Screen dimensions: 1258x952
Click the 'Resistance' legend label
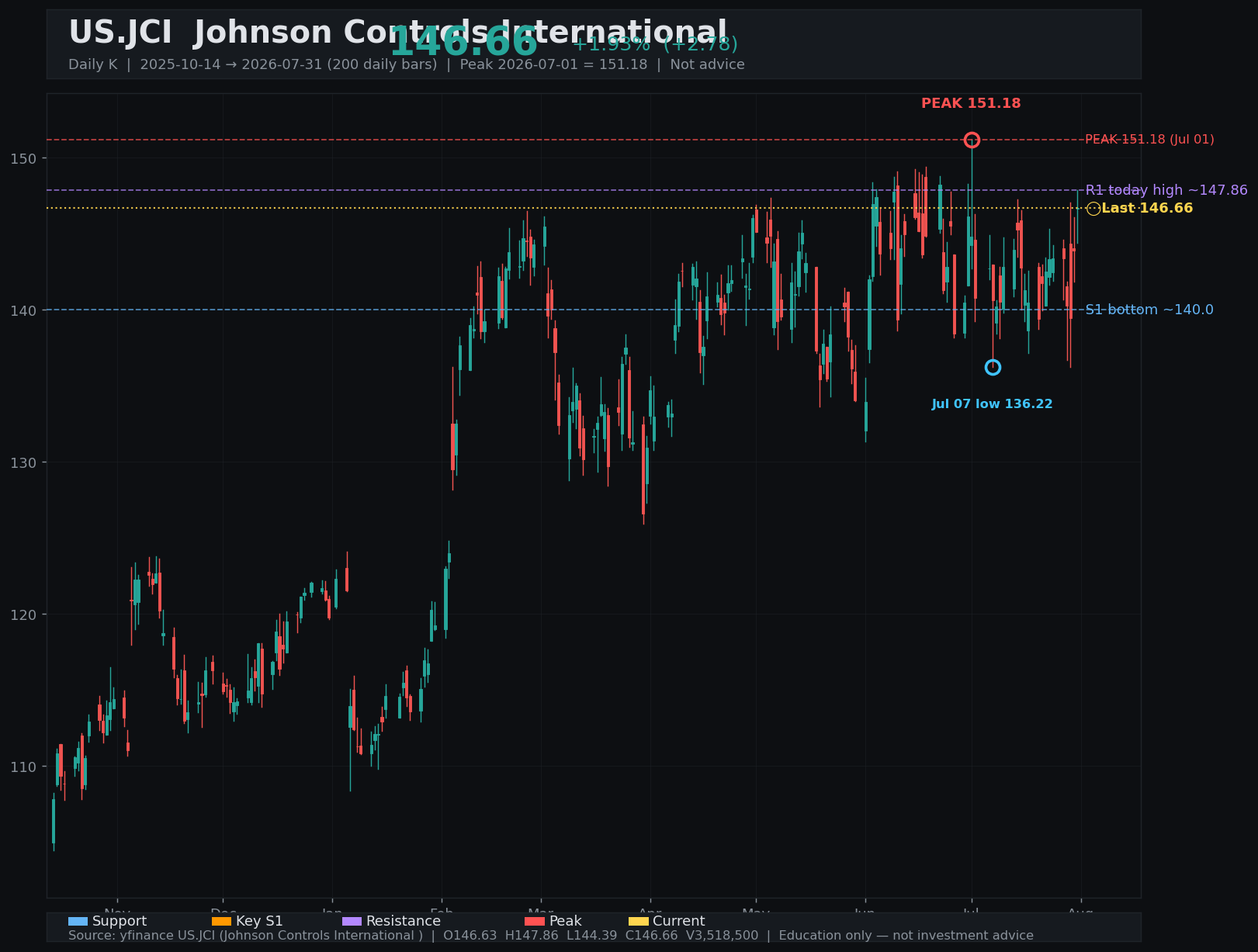click(404, 921)
